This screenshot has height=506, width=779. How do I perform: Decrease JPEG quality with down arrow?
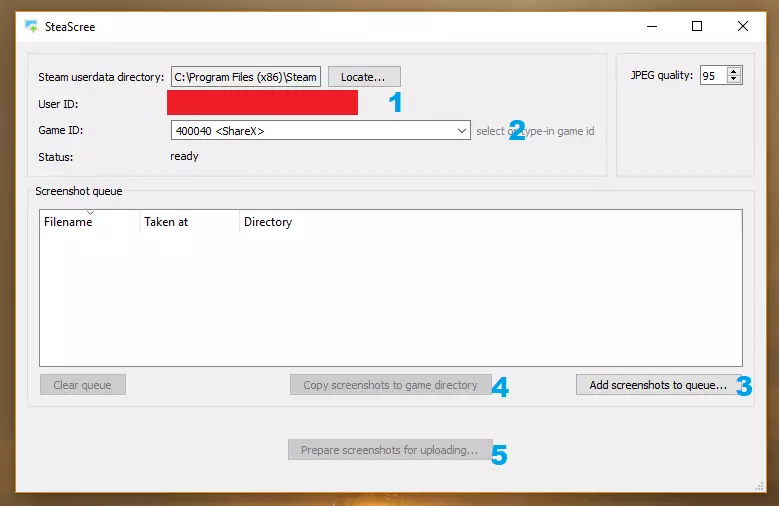tap(734, 79)
